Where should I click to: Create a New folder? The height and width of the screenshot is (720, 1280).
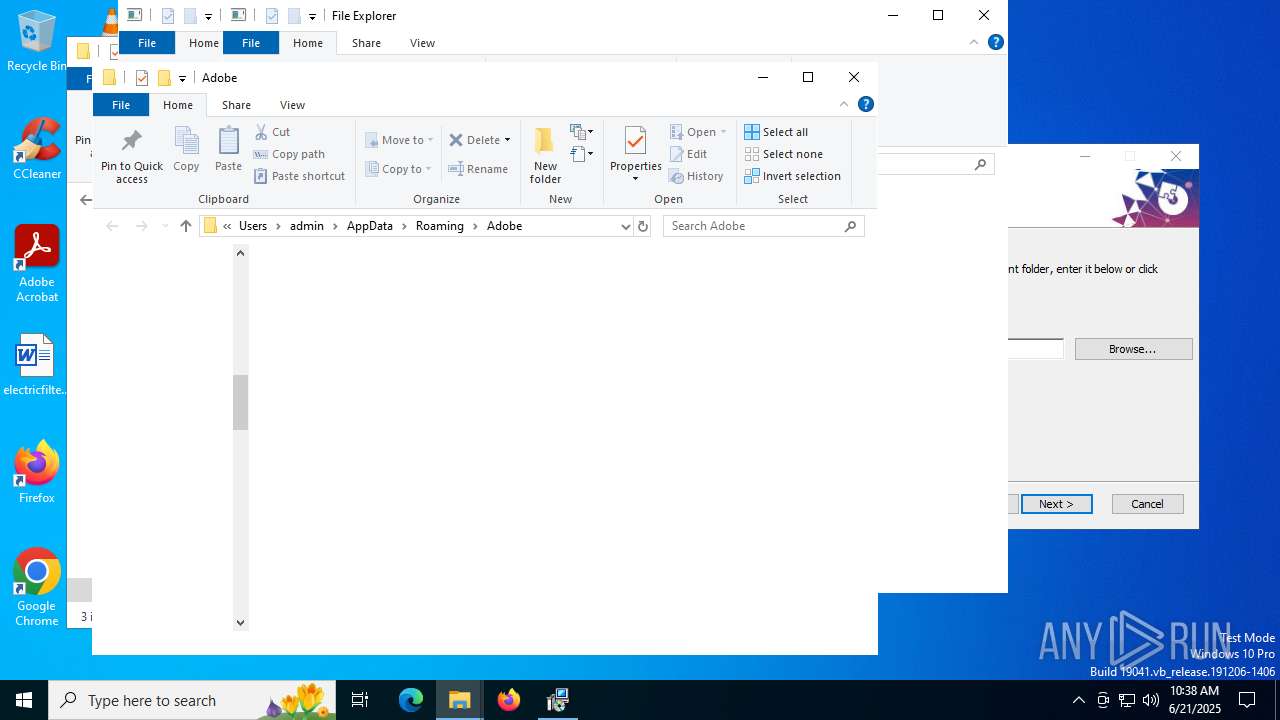[x=545, y=156]
